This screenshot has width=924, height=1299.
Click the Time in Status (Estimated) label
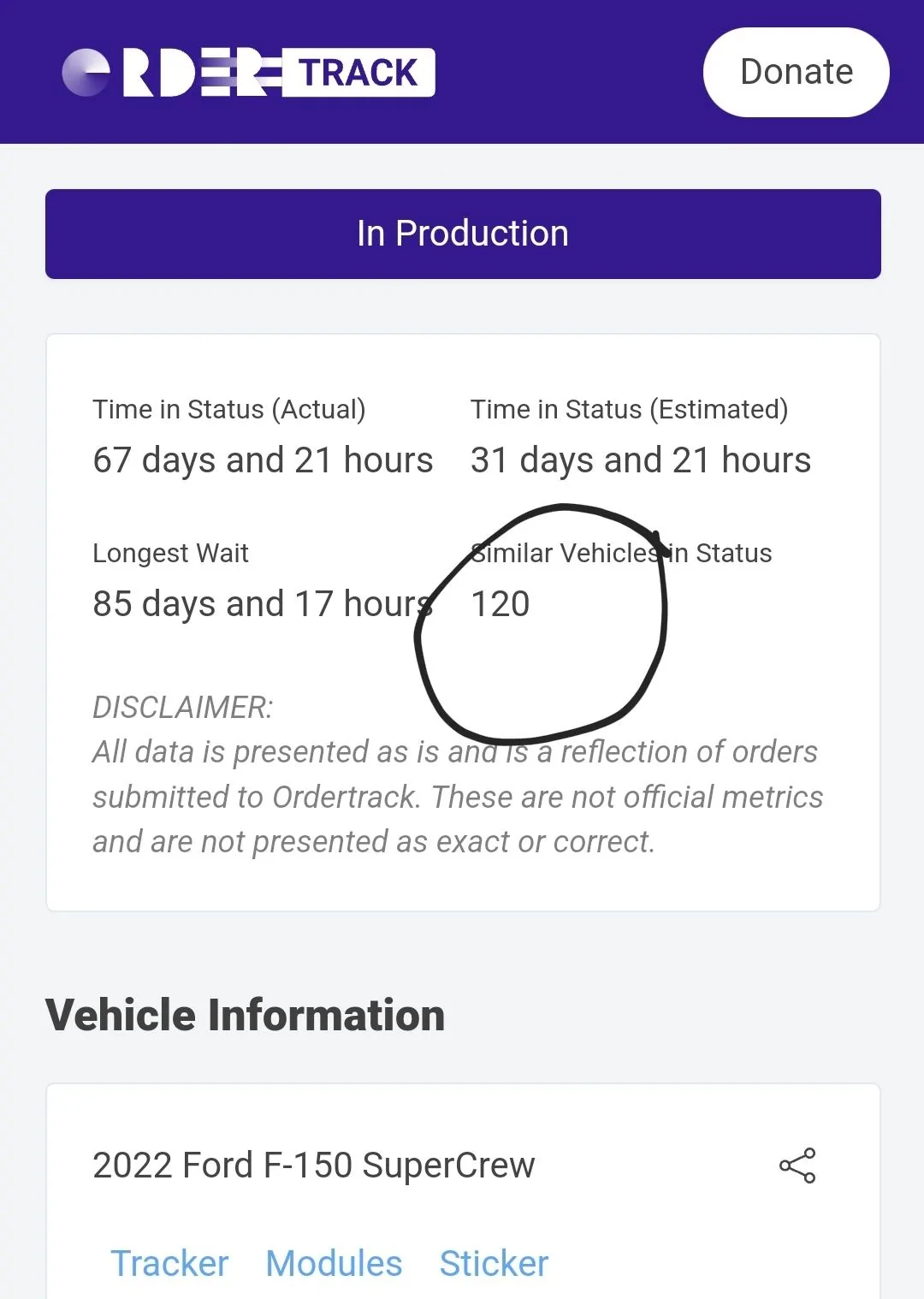click(x=629, y=409)
